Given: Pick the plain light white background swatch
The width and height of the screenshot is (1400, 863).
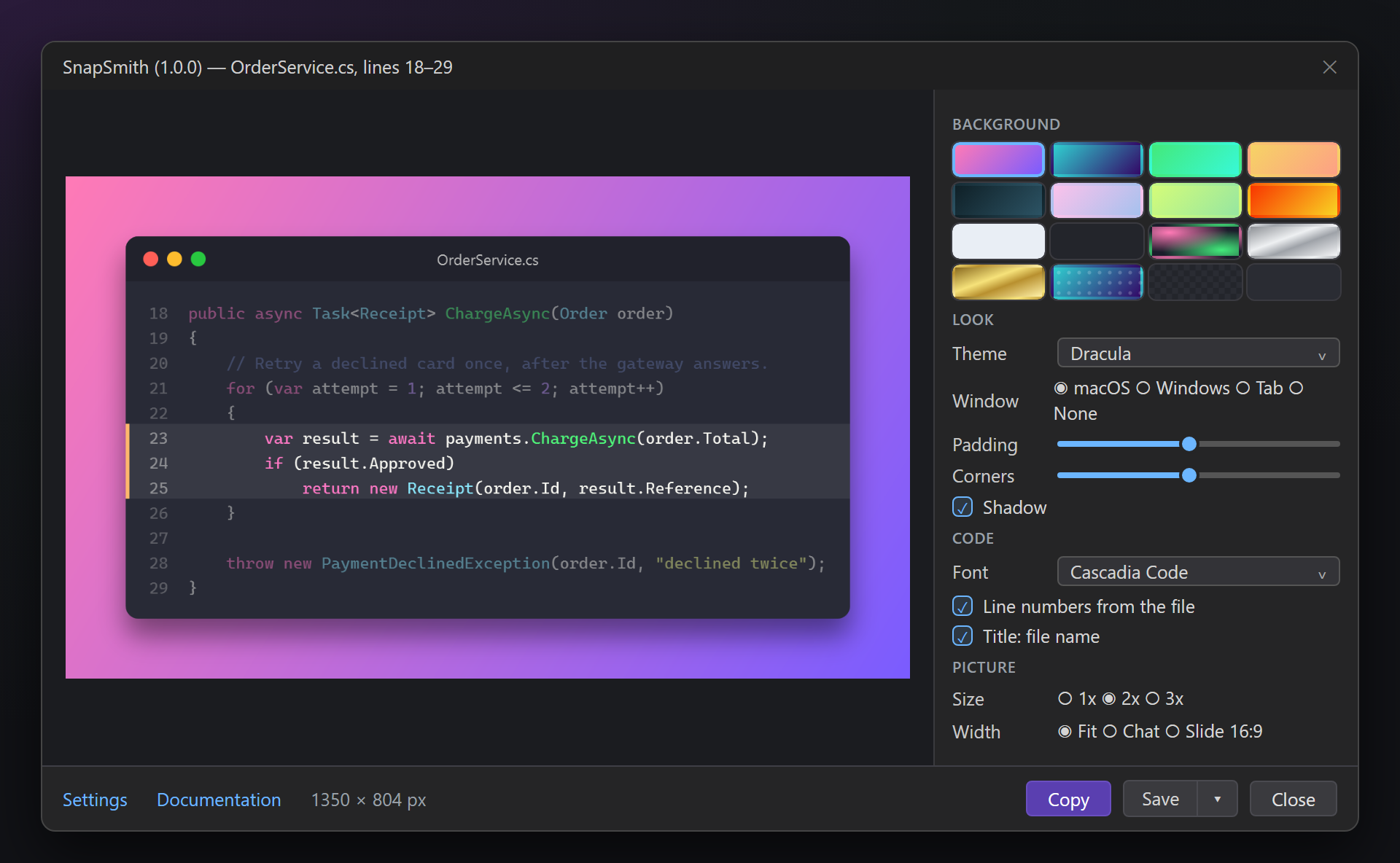Looking at the screenshot, I should 998,241.
